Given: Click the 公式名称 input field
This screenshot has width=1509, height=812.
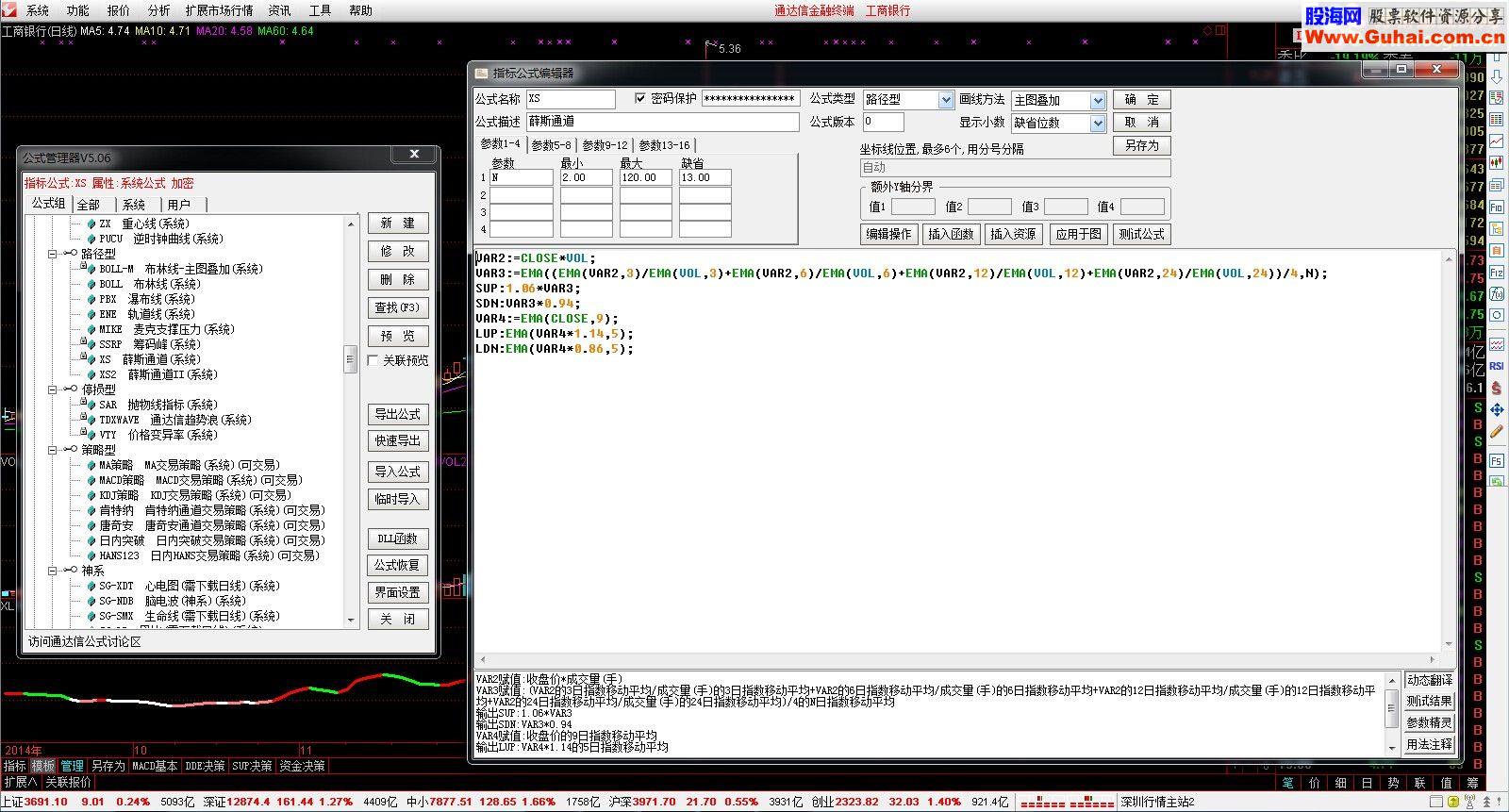Looking at the screenshot, I should (x=571, y=99).
